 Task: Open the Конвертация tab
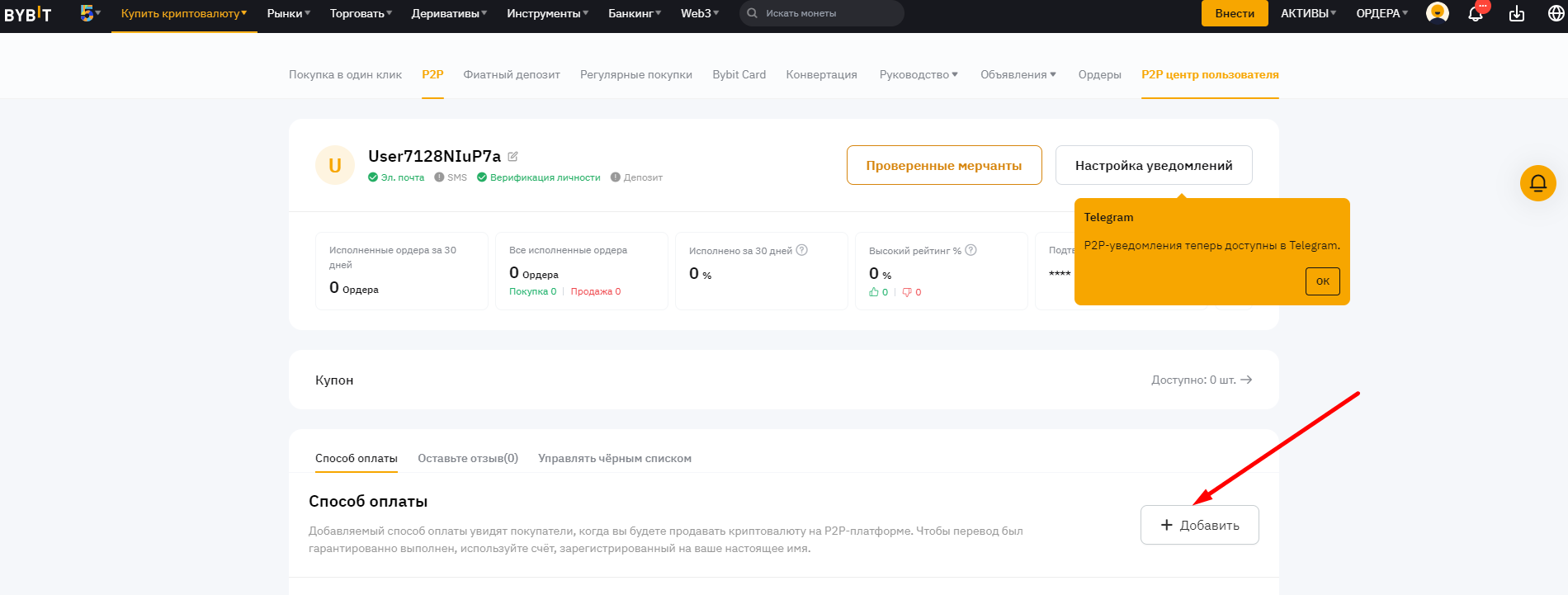click(x=821, y=74)
